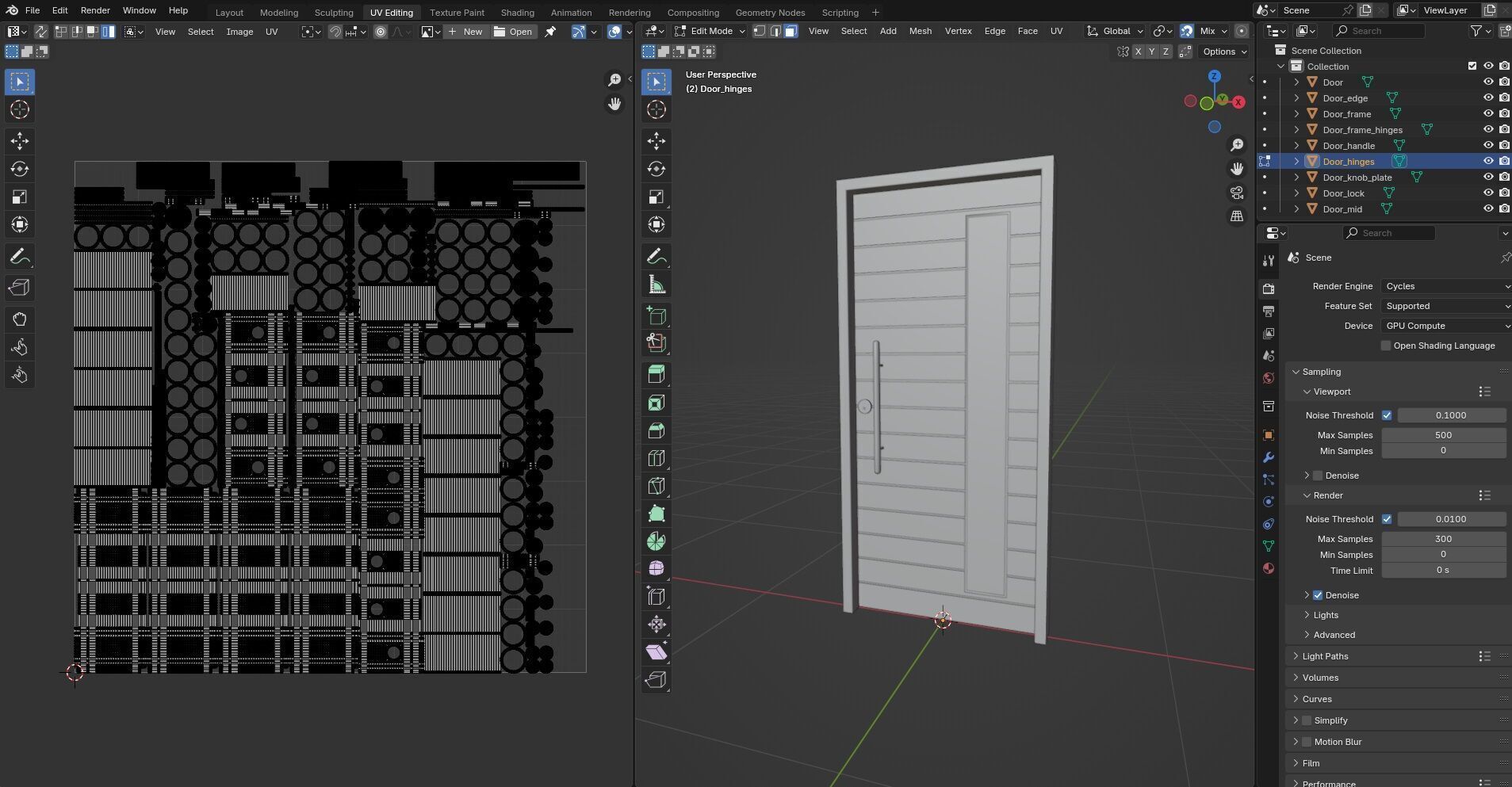Toggle viewport Noise Threshold checkbox
Screen dimensions: 1512x787
pos(1387,415)
